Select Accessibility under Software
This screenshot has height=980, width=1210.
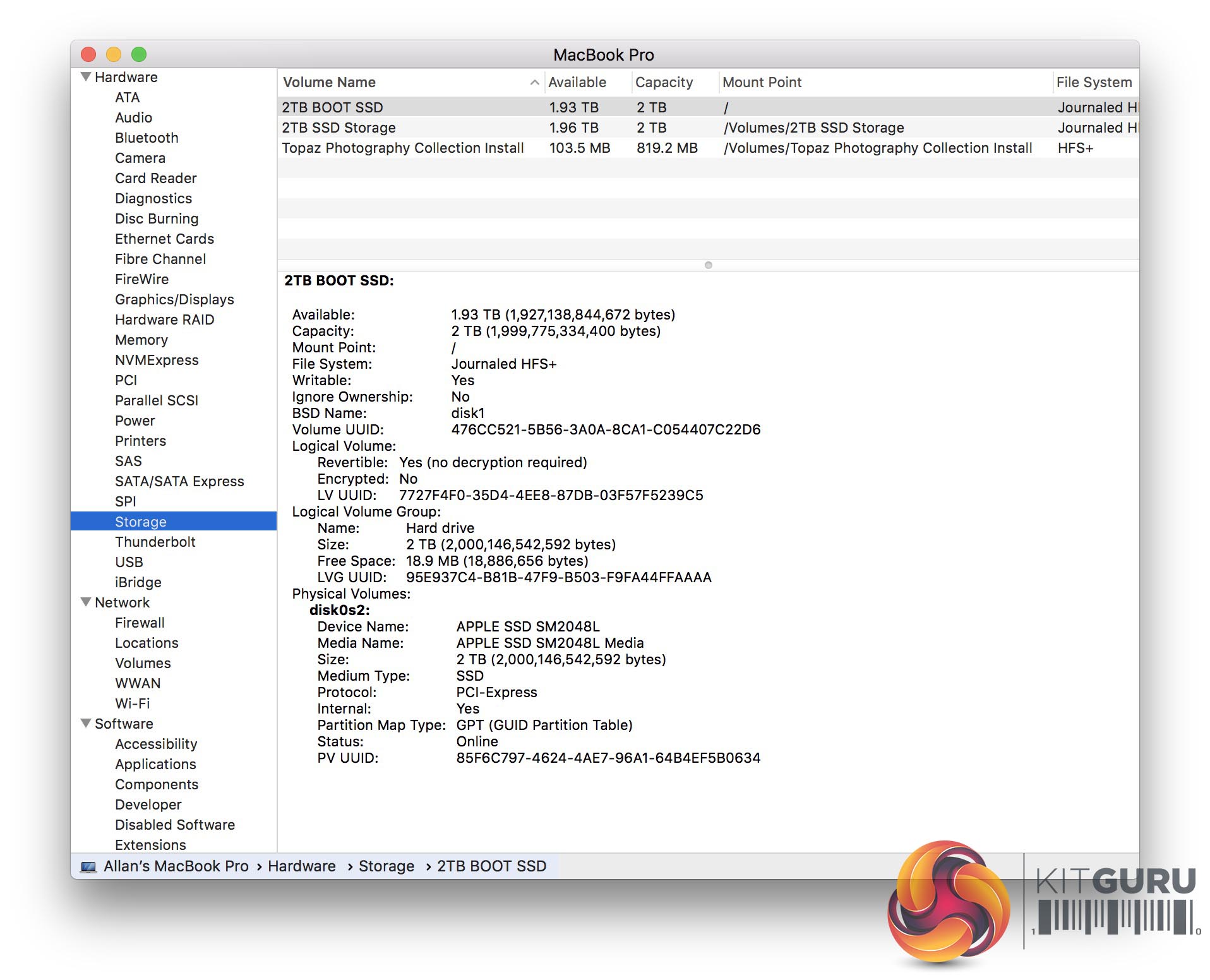156,744
